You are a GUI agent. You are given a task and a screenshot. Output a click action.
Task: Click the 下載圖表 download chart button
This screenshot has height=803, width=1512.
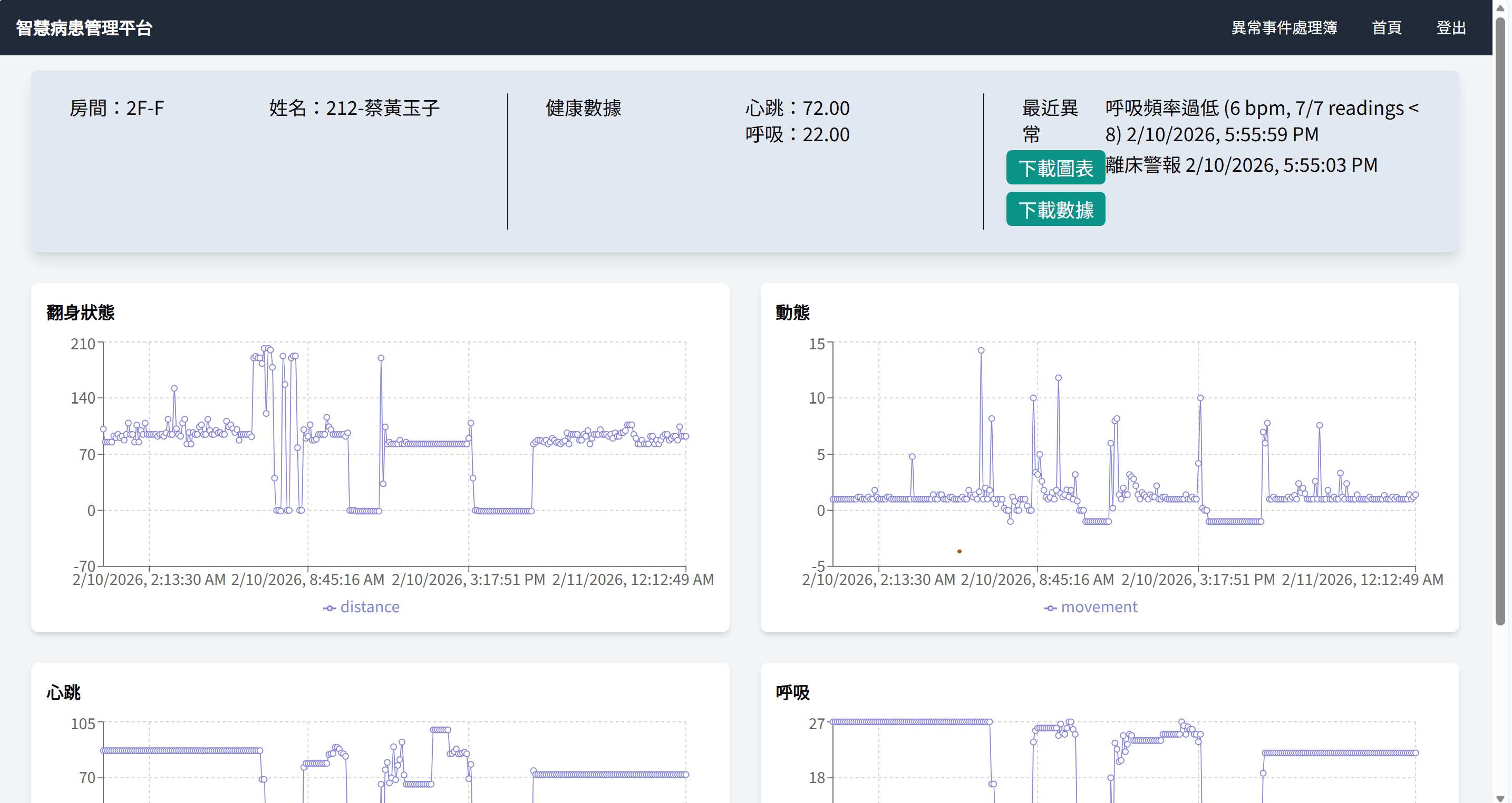[1055, 168]
